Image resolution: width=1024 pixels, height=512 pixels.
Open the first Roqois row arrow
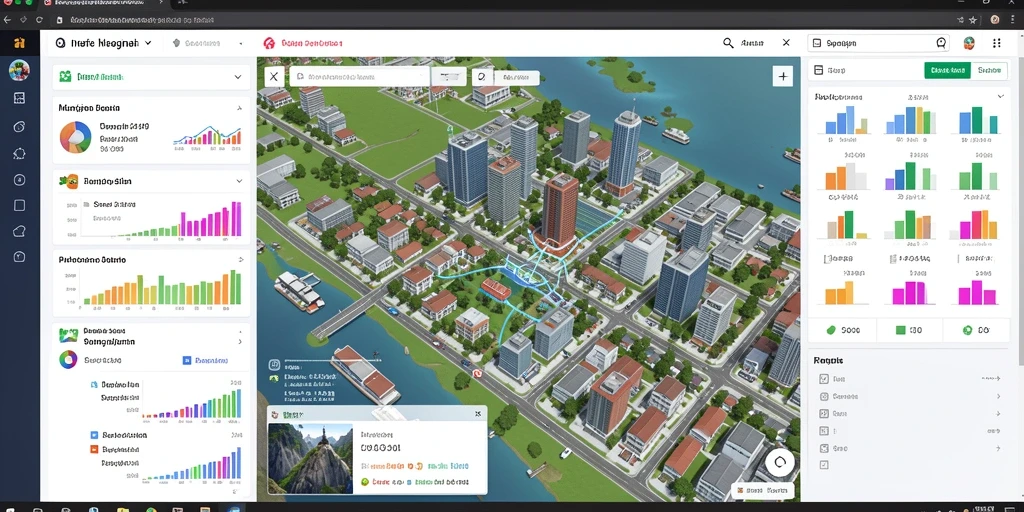coord(993,379)
